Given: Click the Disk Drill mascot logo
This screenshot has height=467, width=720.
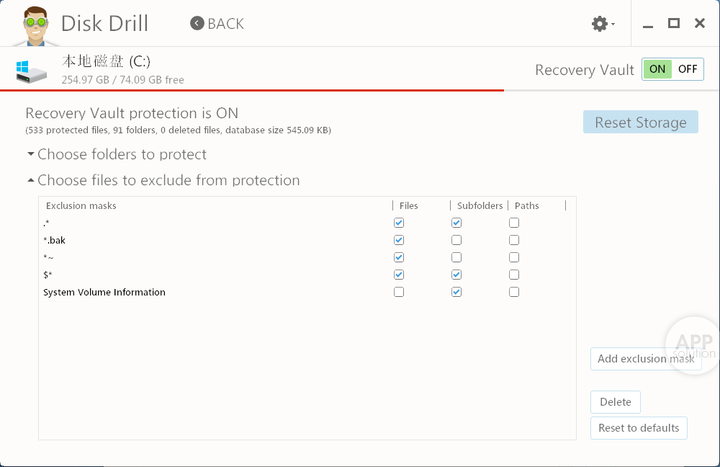Looking at the screenshot, I should coord(35,26).
